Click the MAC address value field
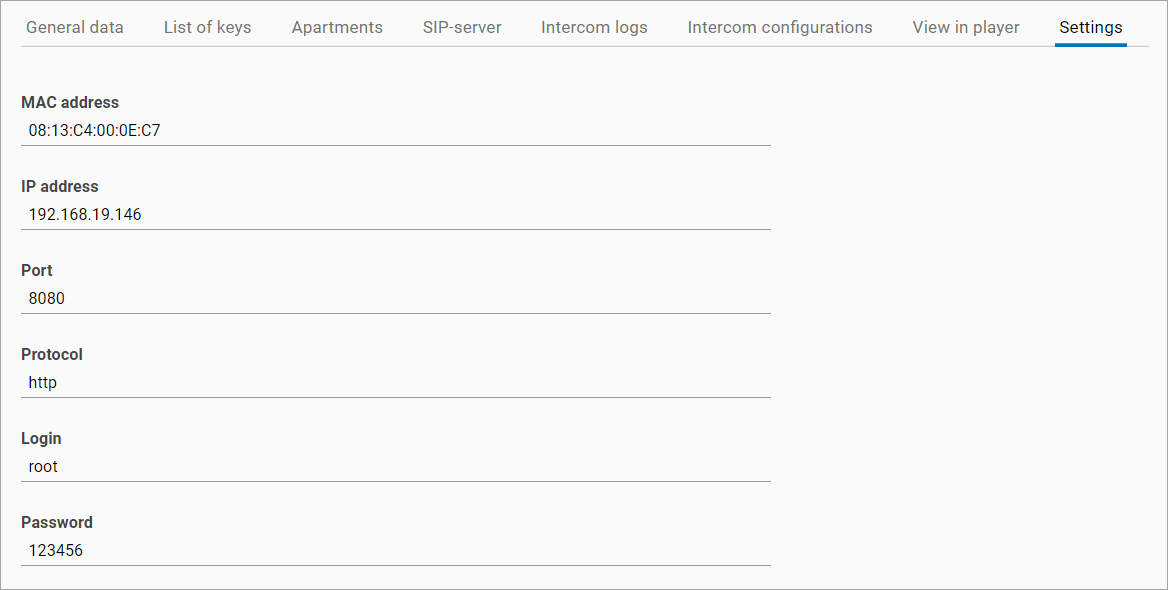This screenshot has height=590, width=1168. tap(395, 130)
